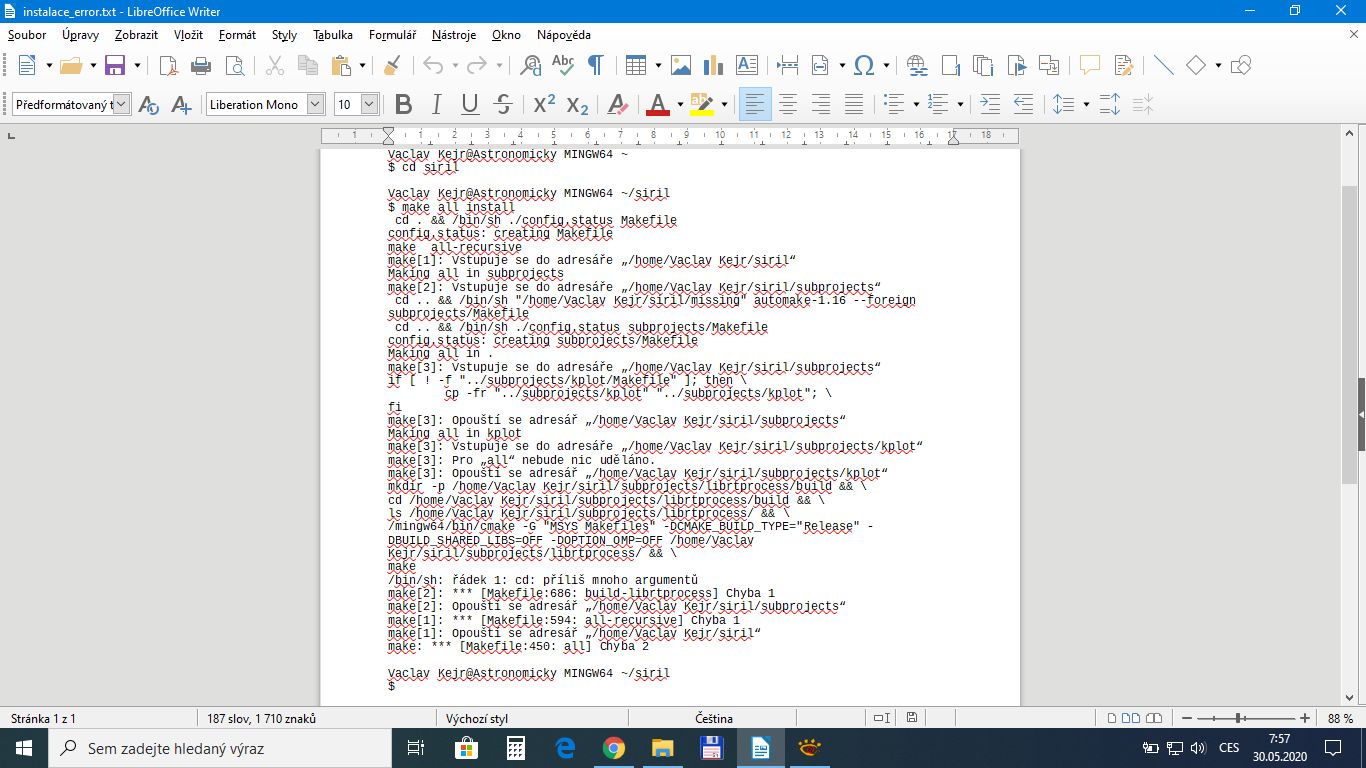
Task: Toggle Show Draw Functions icon
Action: pyautogui.click(x=1241, y=66)
